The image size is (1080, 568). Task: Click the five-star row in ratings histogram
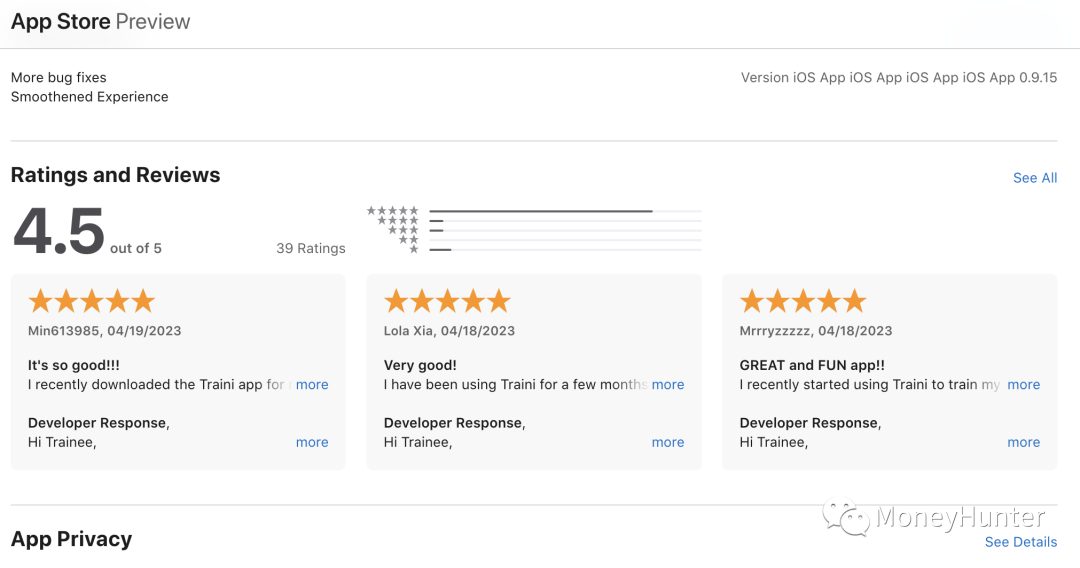(534, 211)
